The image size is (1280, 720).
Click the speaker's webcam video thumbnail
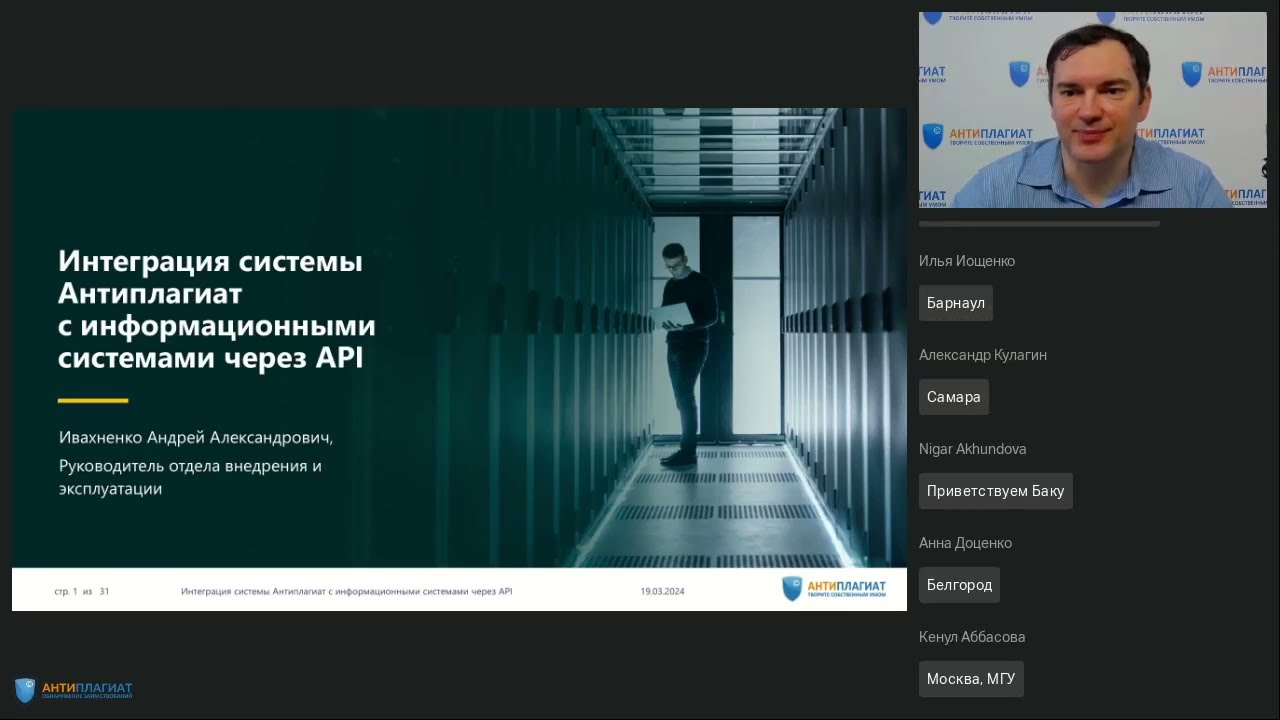pyautogui.click(x=1092, y=110)
